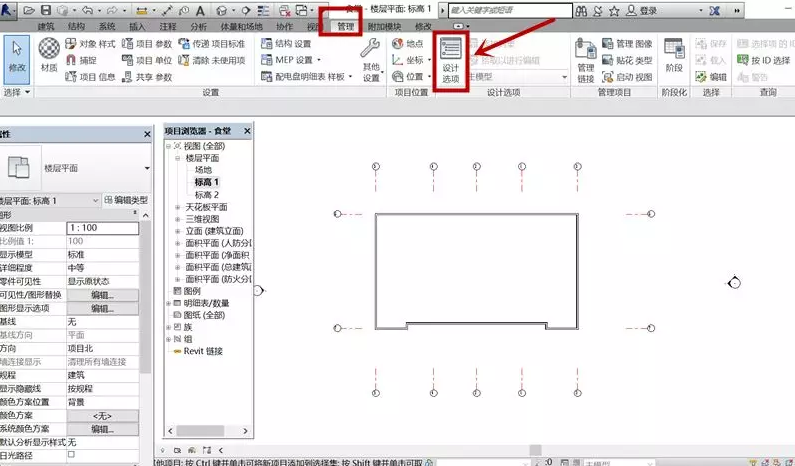
Task: Click 编辑... button for 可见性/图形替换
Action: point(102,295)
